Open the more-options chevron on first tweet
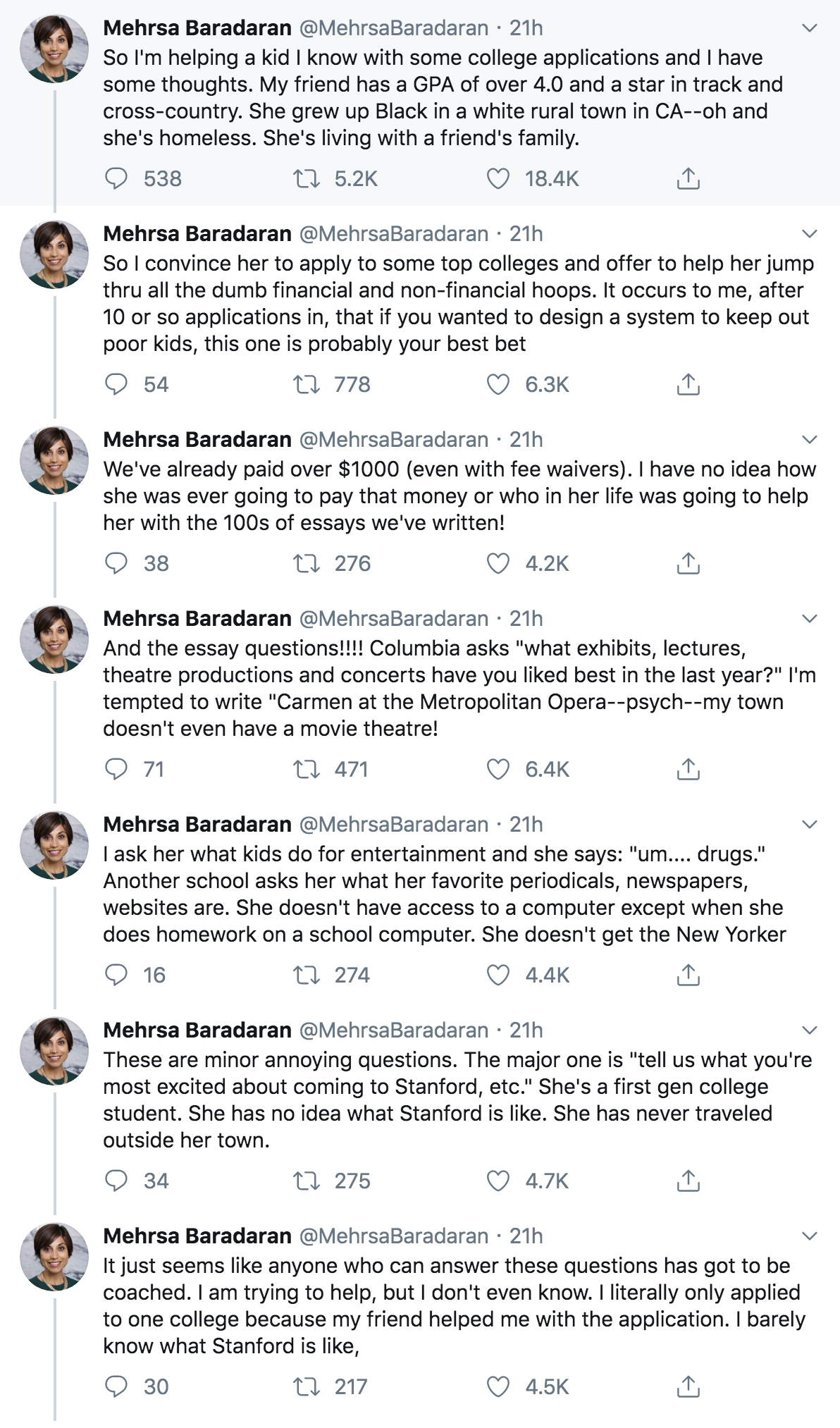Screen dimensions: 840x1428 coord(810,28)
